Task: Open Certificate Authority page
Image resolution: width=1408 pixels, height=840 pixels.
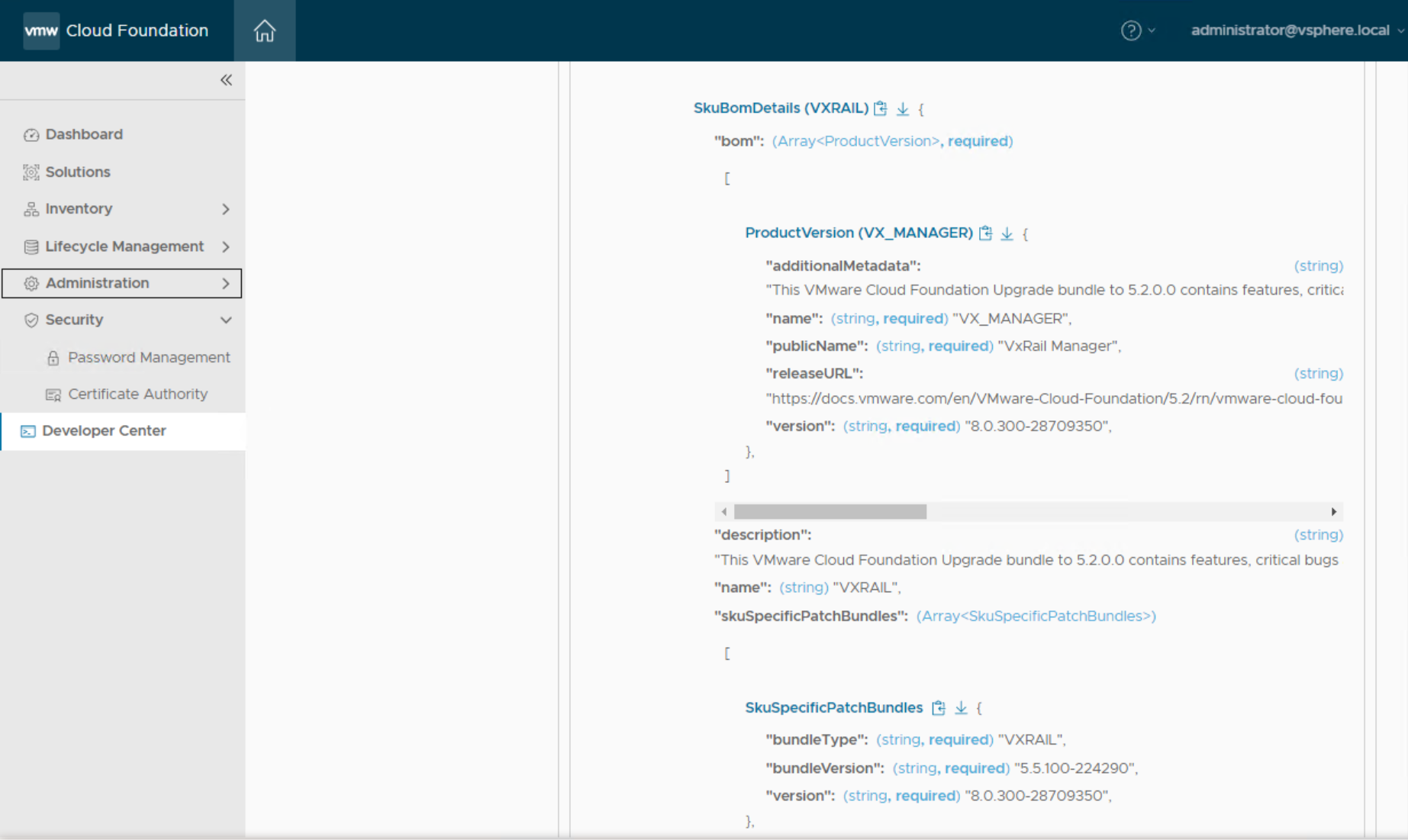Action: (x=137, y=394)
